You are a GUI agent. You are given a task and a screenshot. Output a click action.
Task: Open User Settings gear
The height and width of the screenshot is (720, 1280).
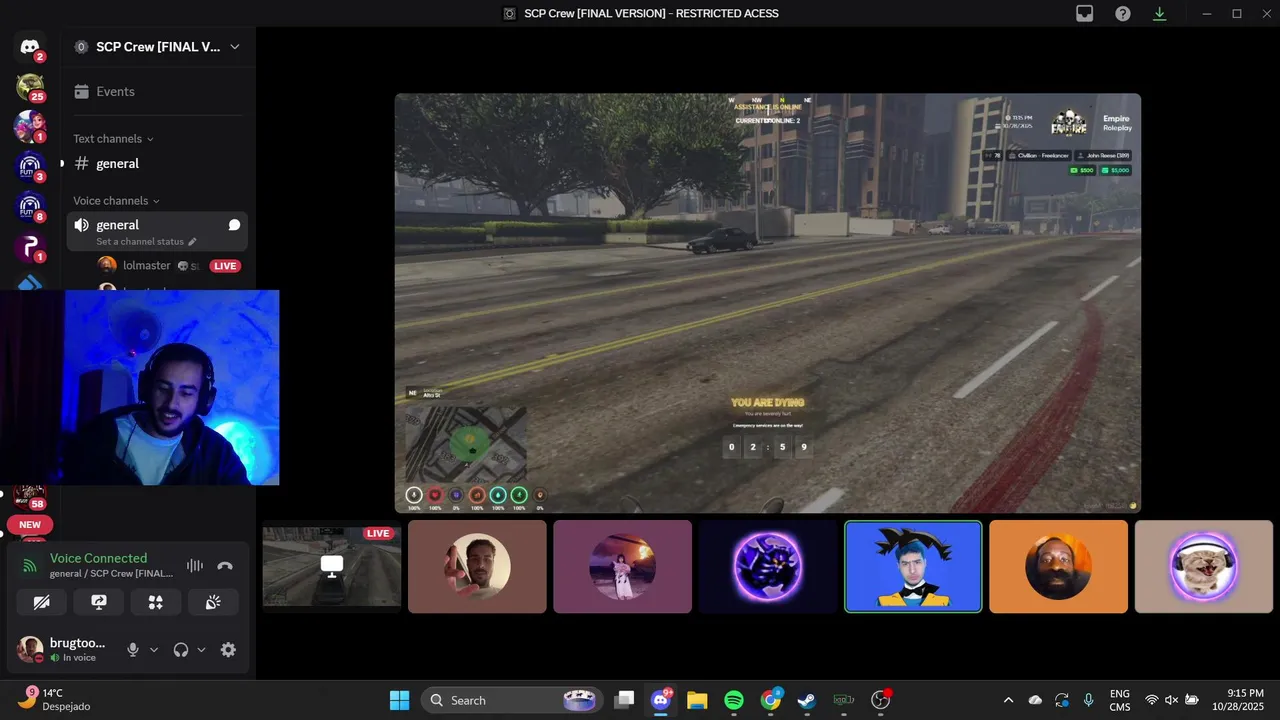(x=228, y=649)
